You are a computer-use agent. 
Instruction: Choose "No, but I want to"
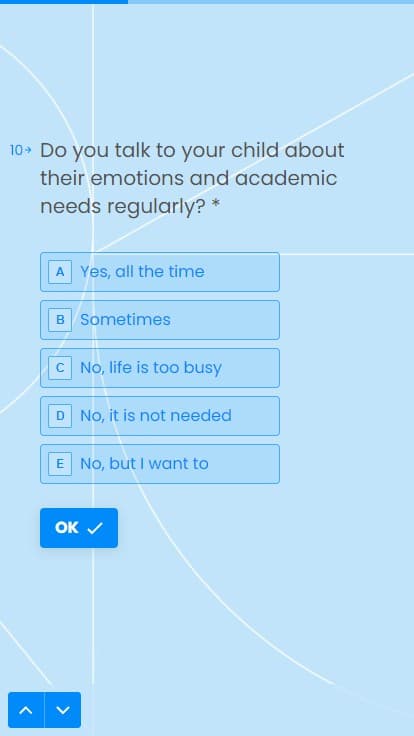pos(160,464)
